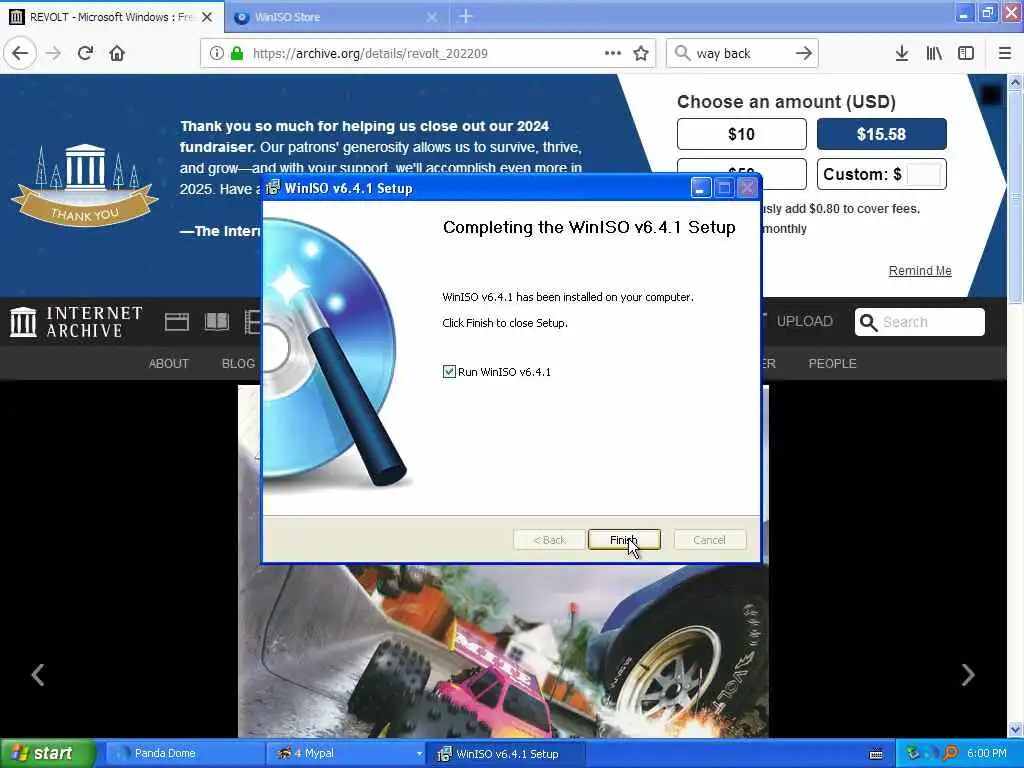Click the Archive search magnifier icon
Image resolution: width=1024 pixels, height=768 pixels.
tap(868, 322)
